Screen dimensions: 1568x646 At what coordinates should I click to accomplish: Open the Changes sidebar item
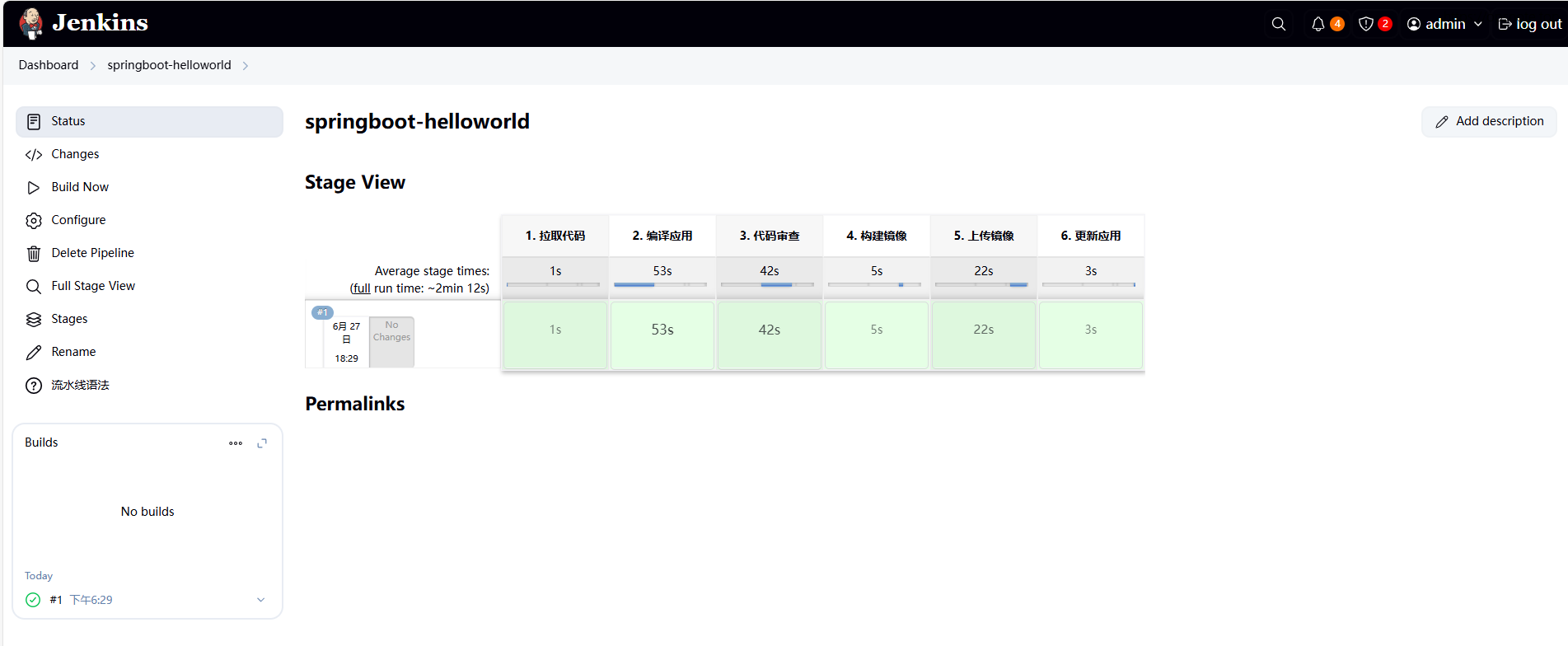(149, 154)
